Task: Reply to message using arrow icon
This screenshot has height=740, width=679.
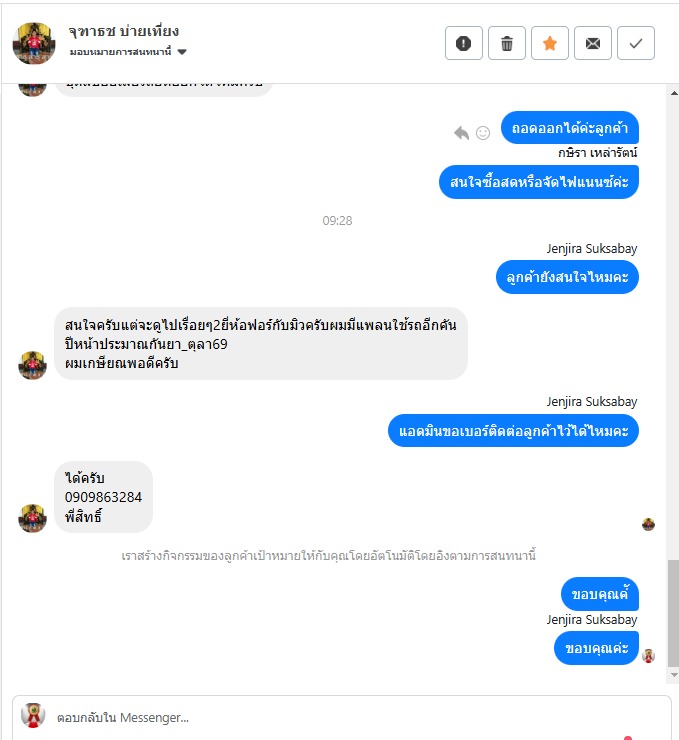Action: point(461,133)
